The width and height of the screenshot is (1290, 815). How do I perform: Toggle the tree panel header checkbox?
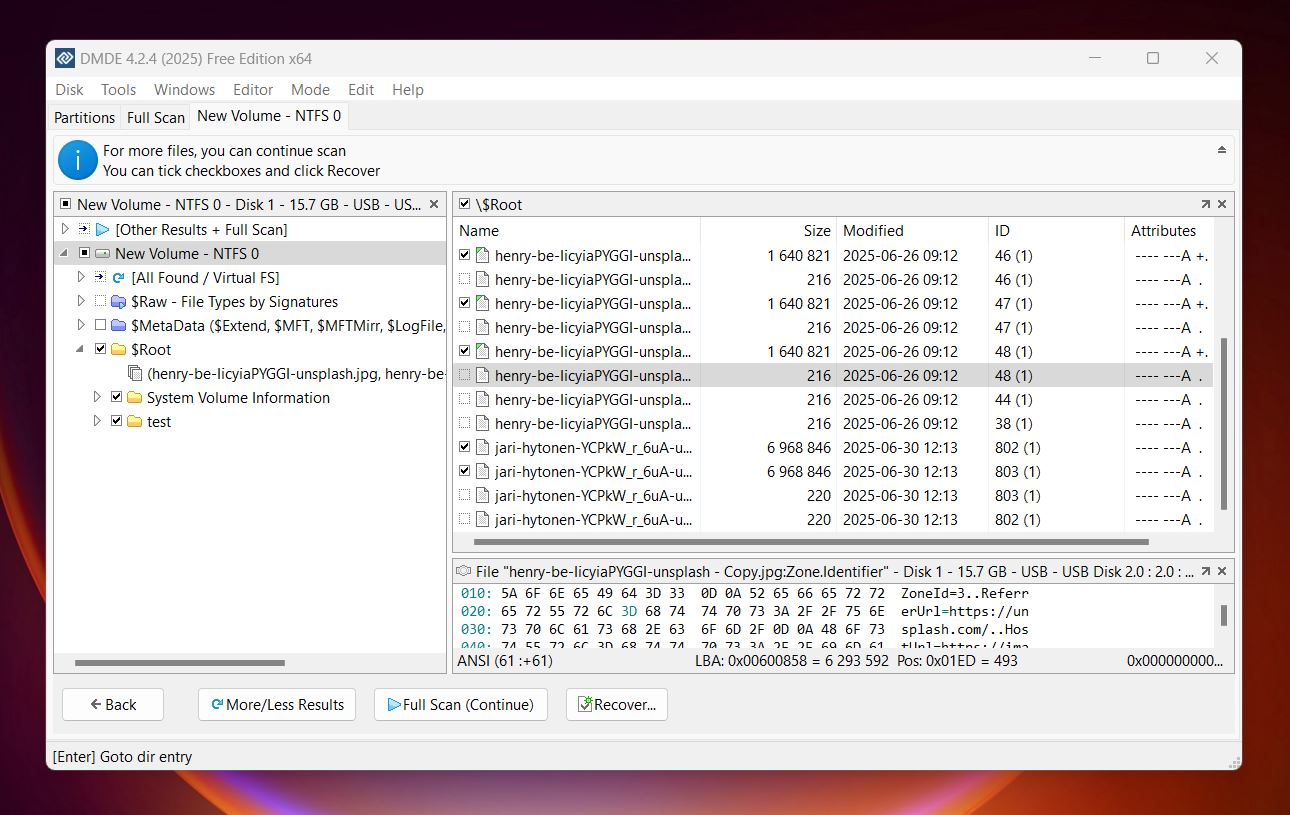pos(66,204)
